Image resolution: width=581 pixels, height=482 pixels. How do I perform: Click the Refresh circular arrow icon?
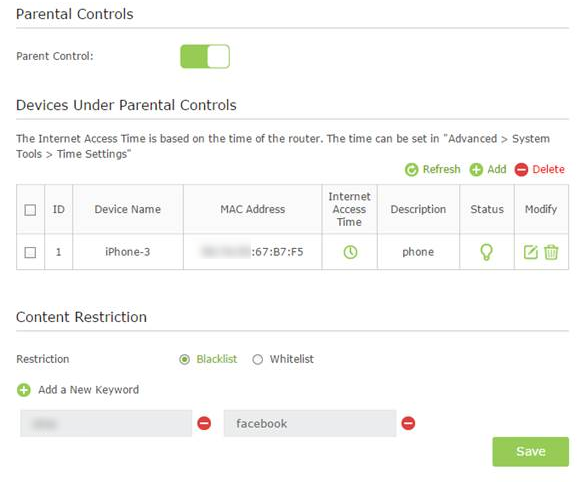click(411, 170)
